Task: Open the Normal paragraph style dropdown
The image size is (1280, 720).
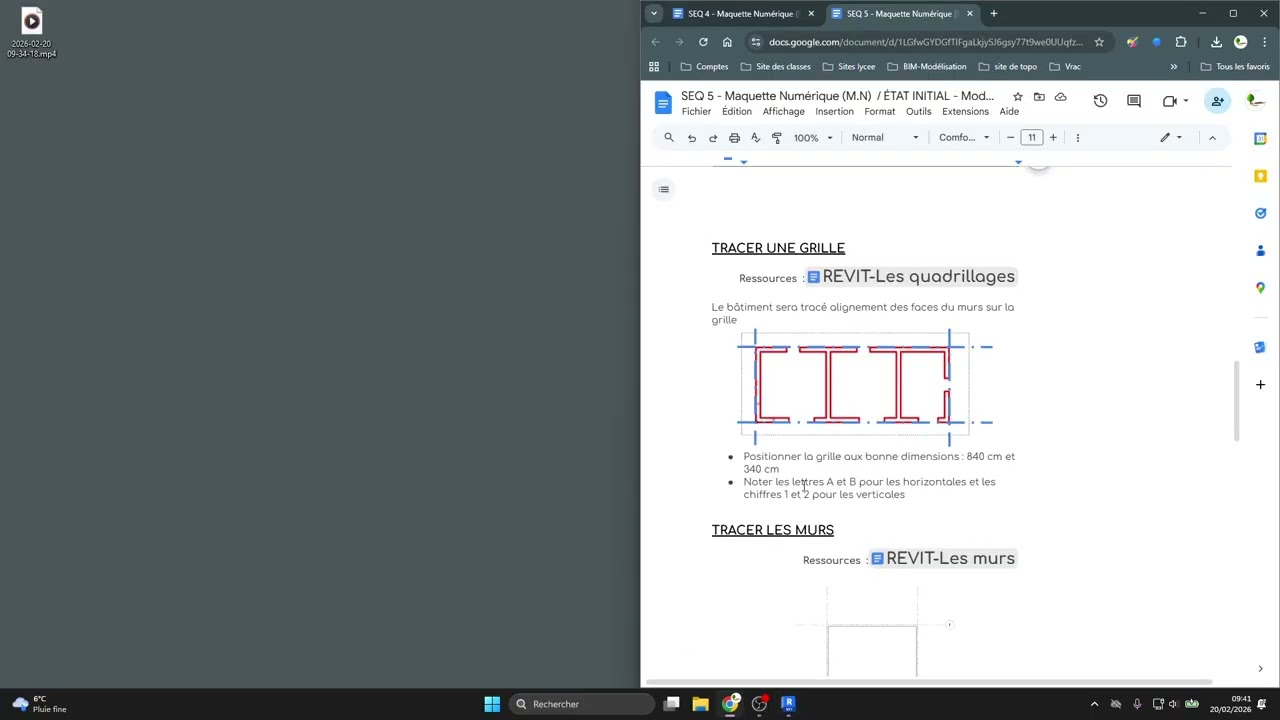Action: coord(885,138)
